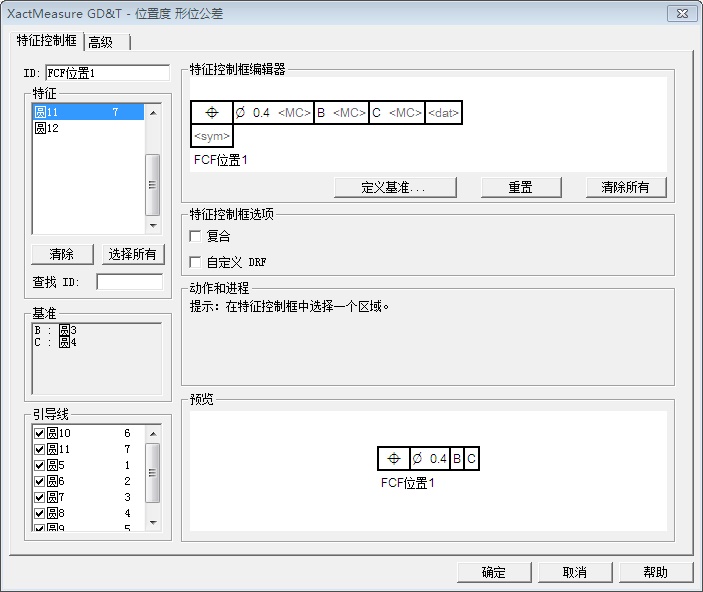This screenshot has width=703, height=592.
Task: Uncheck 圆10 in the leader list
Action: pos(40,433)
